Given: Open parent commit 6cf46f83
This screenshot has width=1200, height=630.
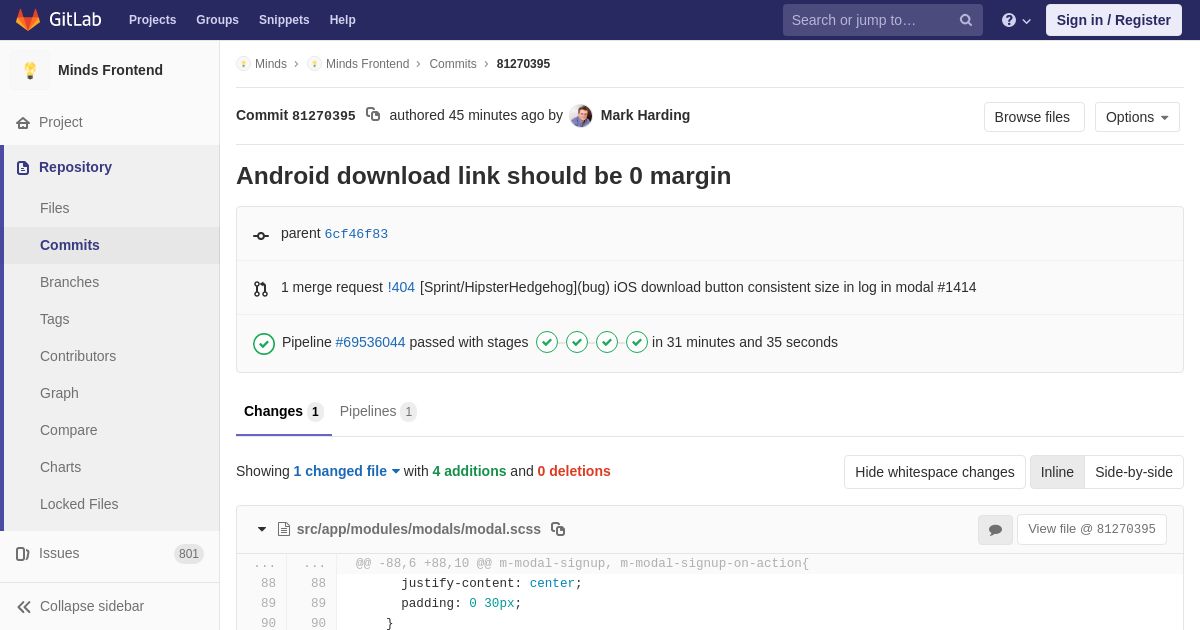Looking at the screenshot, I should pyautogui.click(x=356, y=234).
